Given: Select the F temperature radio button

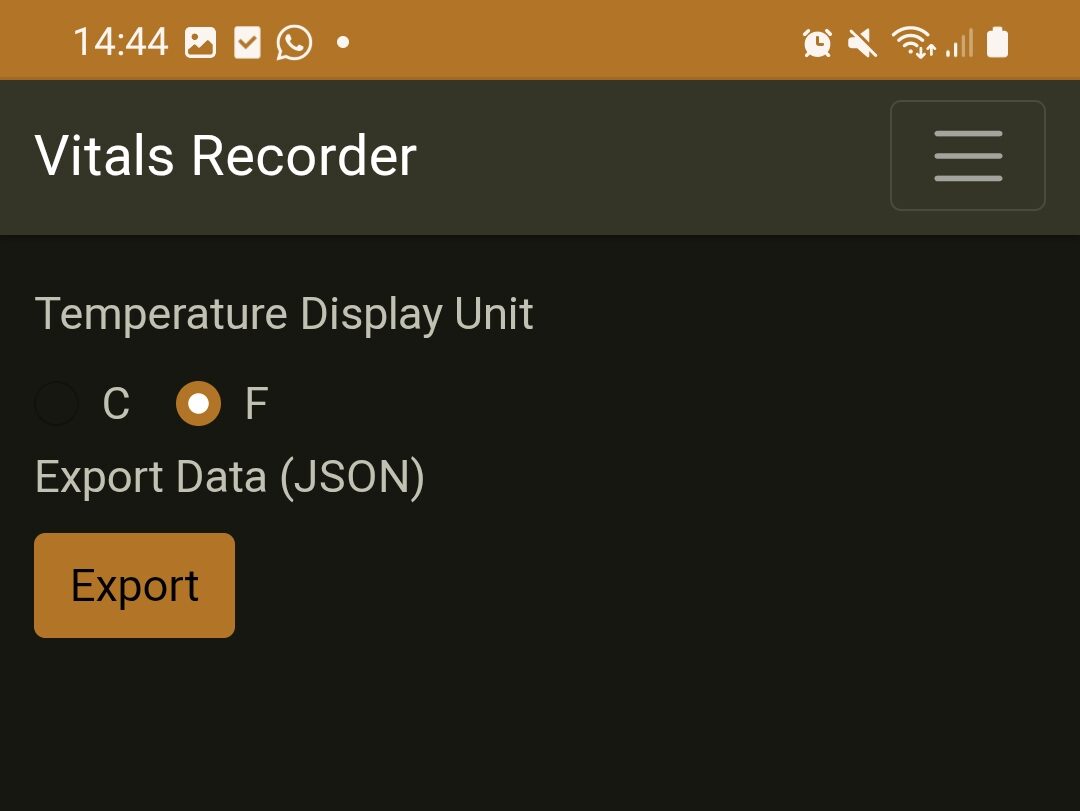Looking at the screenshot, I should (x=198, y=403).
